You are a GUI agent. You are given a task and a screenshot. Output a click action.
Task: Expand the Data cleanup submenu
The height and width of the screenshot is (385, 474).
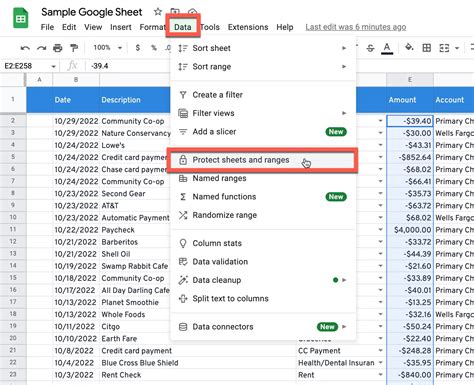[263, 280]
